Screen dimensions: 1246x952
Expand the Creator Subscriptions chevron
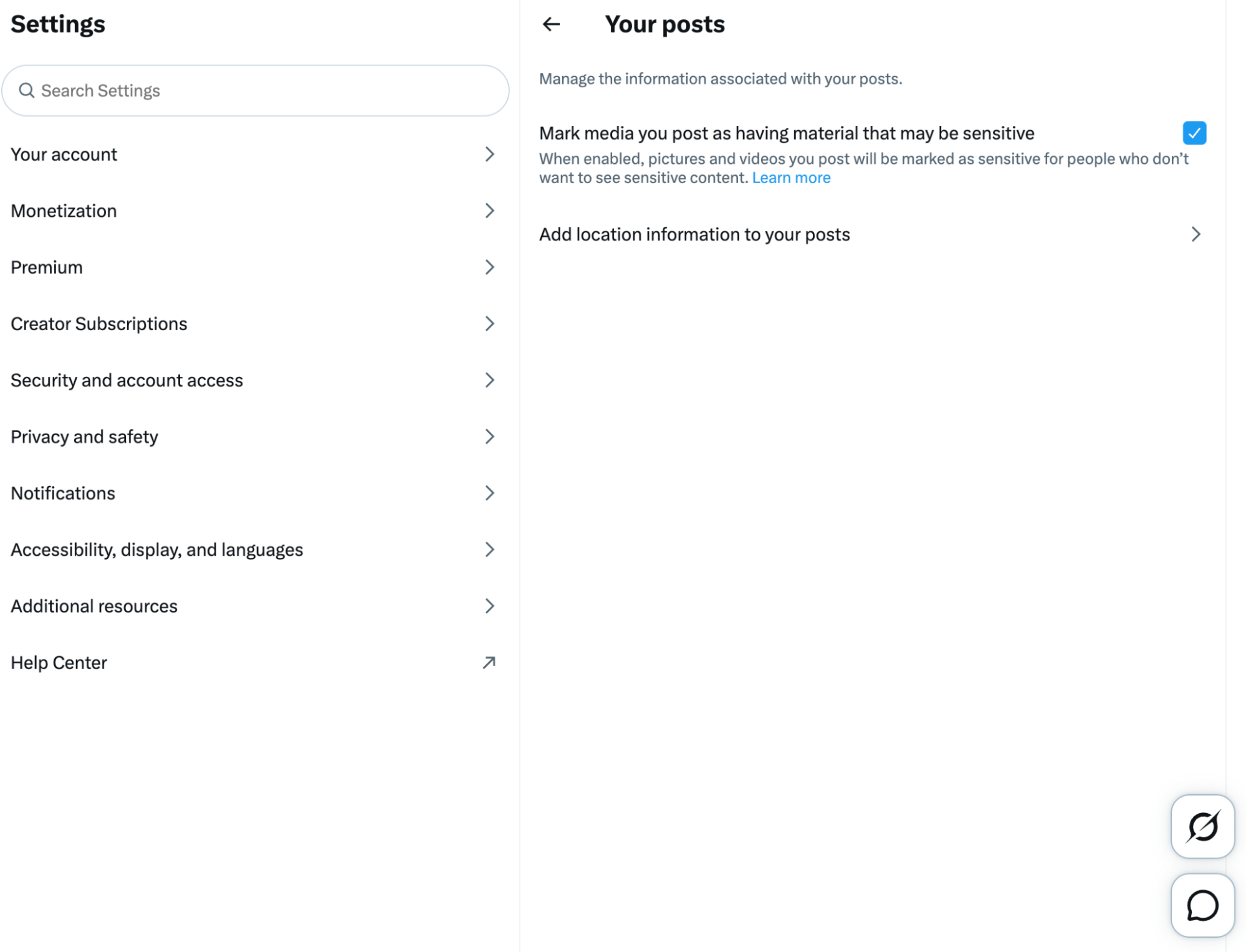coord(489,323)
